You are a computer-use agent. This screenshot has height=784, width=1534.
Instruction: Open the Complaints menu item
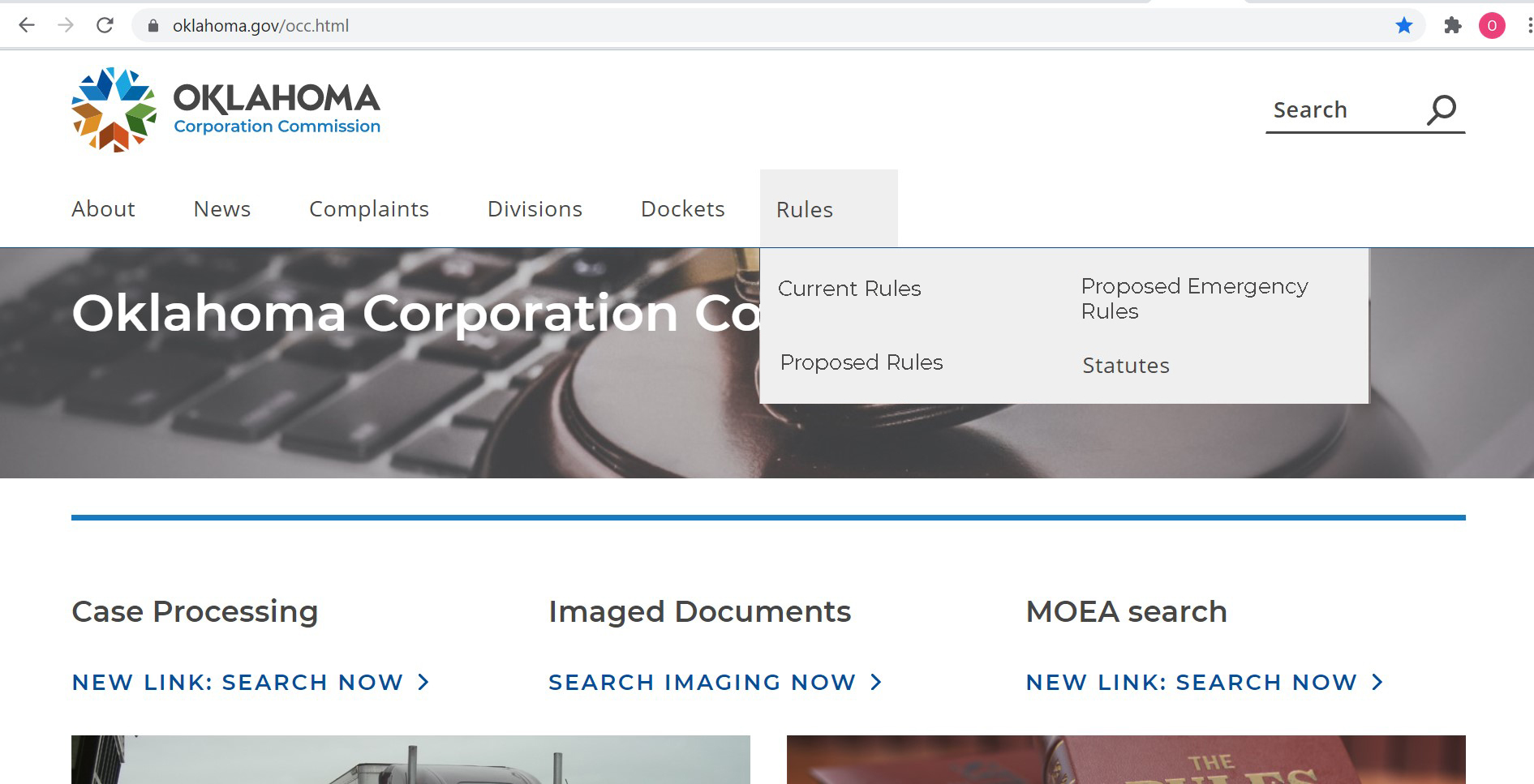tap(369, 208)
